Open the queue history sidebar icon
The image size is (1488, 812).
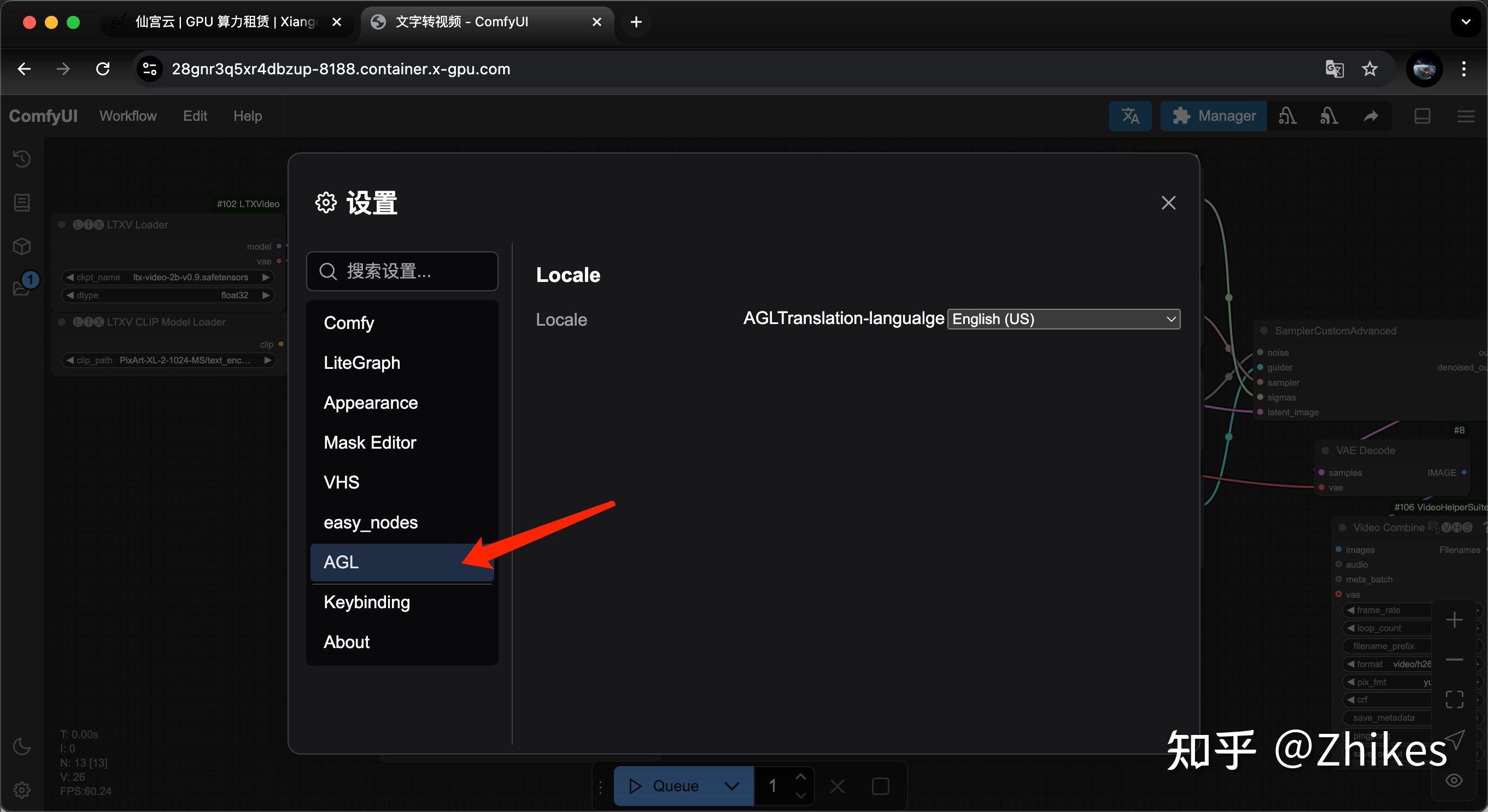click(22, 159)
